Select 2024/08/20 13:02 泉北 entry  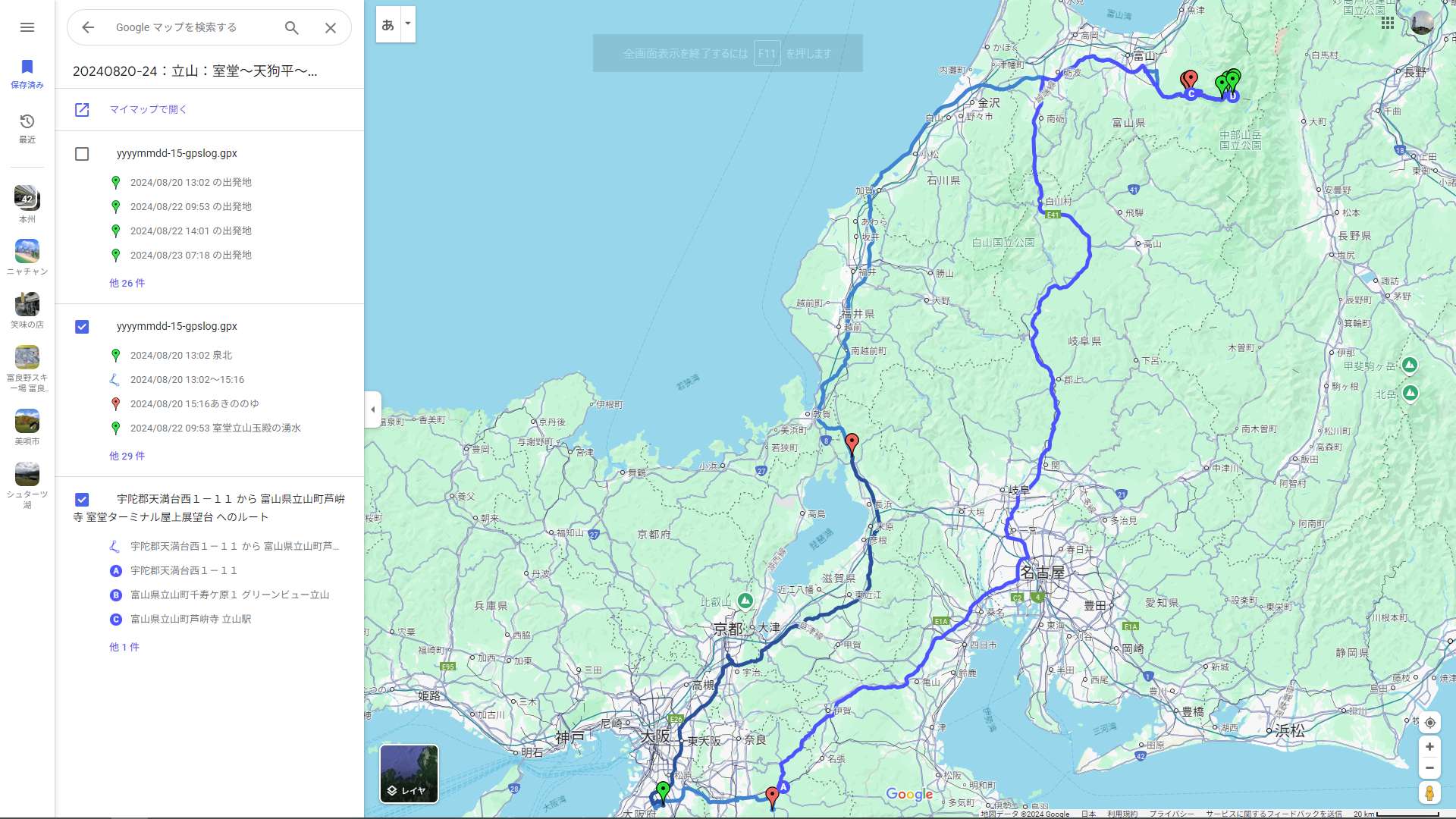(x=181, y=355)
